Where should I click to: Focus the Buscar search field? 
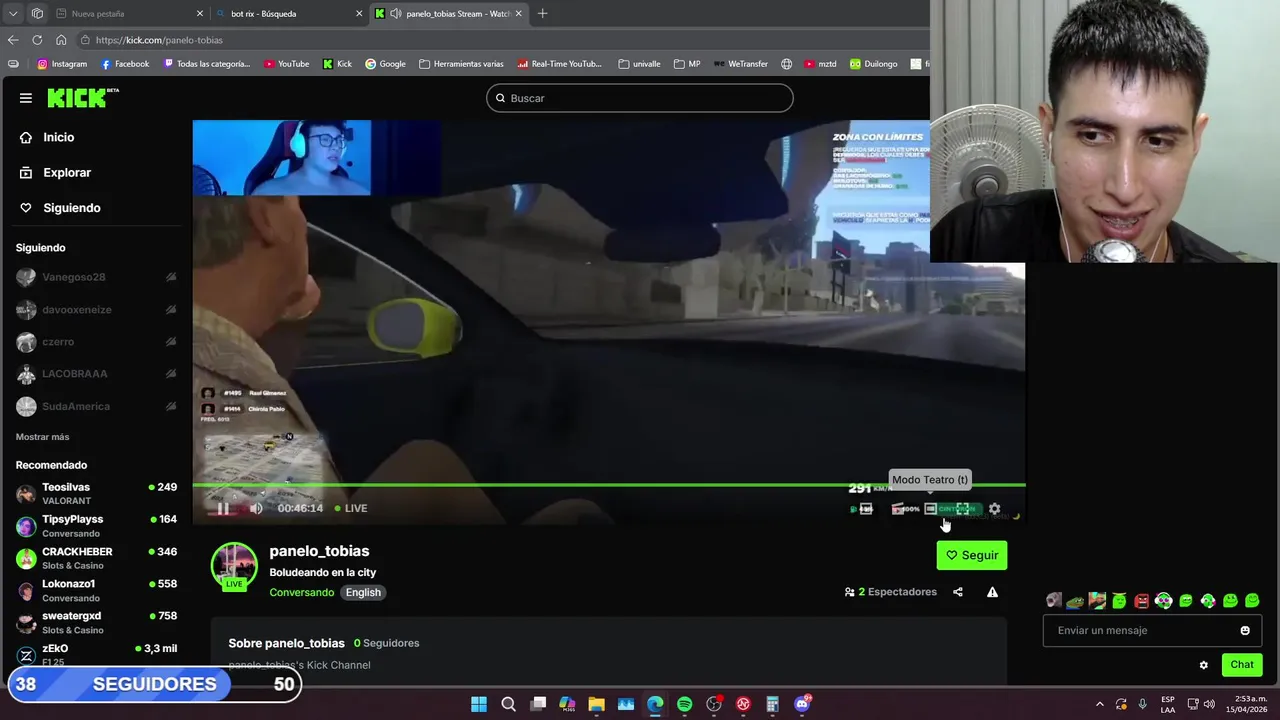pos(640,98)
